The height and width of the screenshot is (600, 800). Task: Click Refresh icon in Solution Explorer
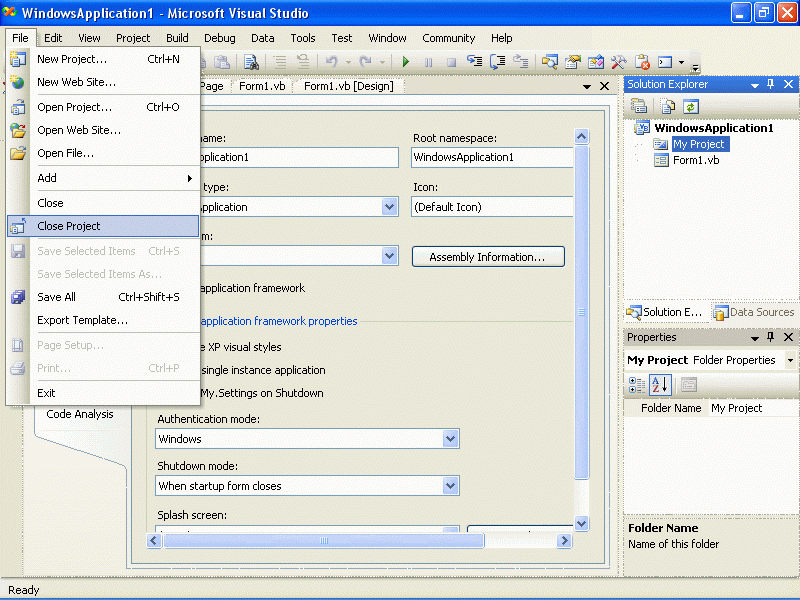[691, 106]
